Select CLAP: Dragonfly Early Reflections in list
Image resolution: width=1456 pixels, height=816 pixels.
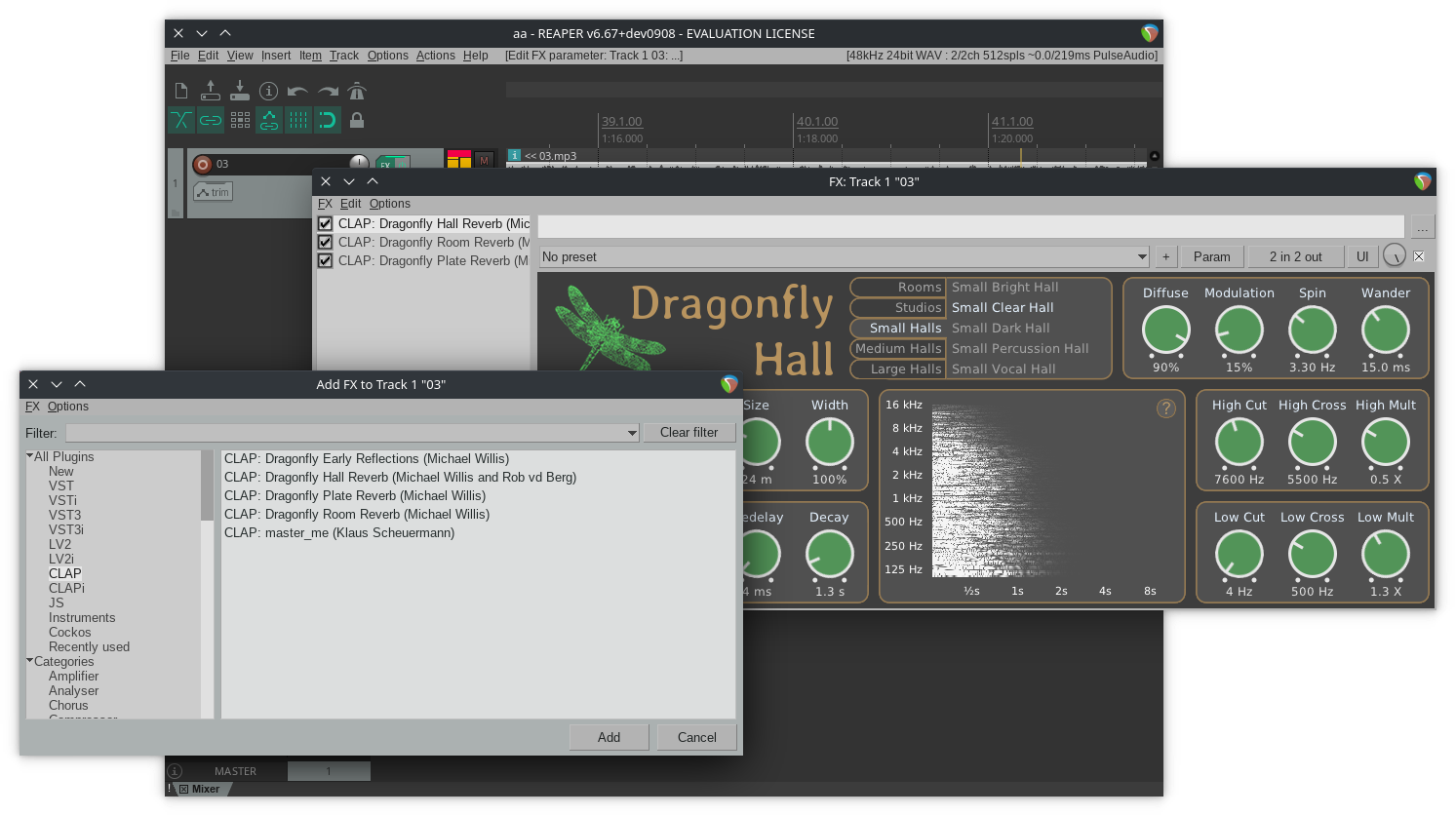(367, 458)
